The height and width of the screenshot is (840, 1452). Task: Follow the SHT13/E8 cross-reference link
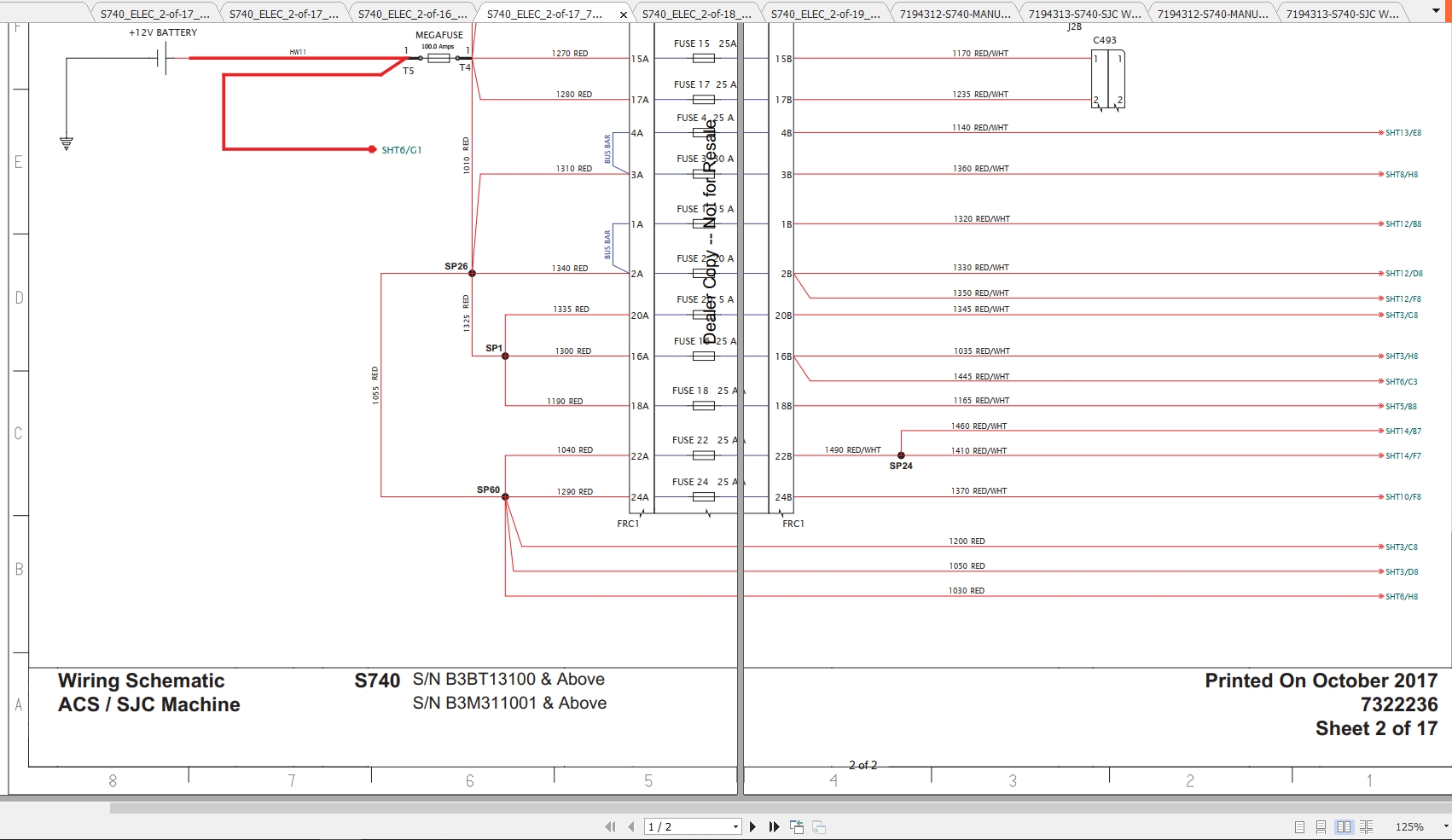tap(1402, 132)
